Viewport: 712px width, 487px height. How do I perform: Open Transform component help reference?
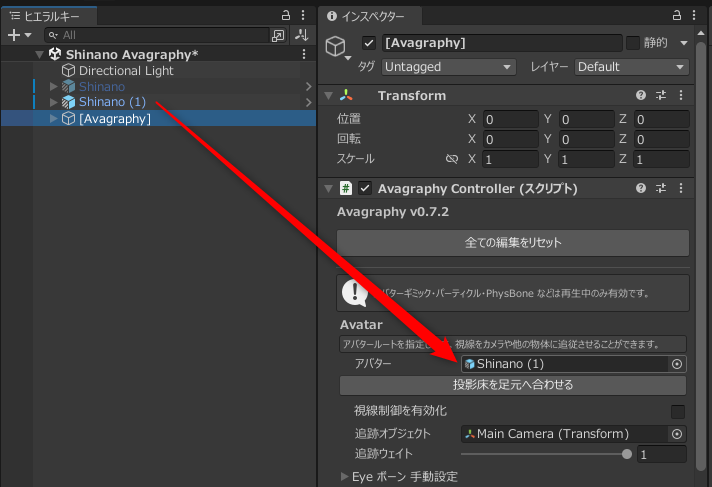[x=641, y=95]
